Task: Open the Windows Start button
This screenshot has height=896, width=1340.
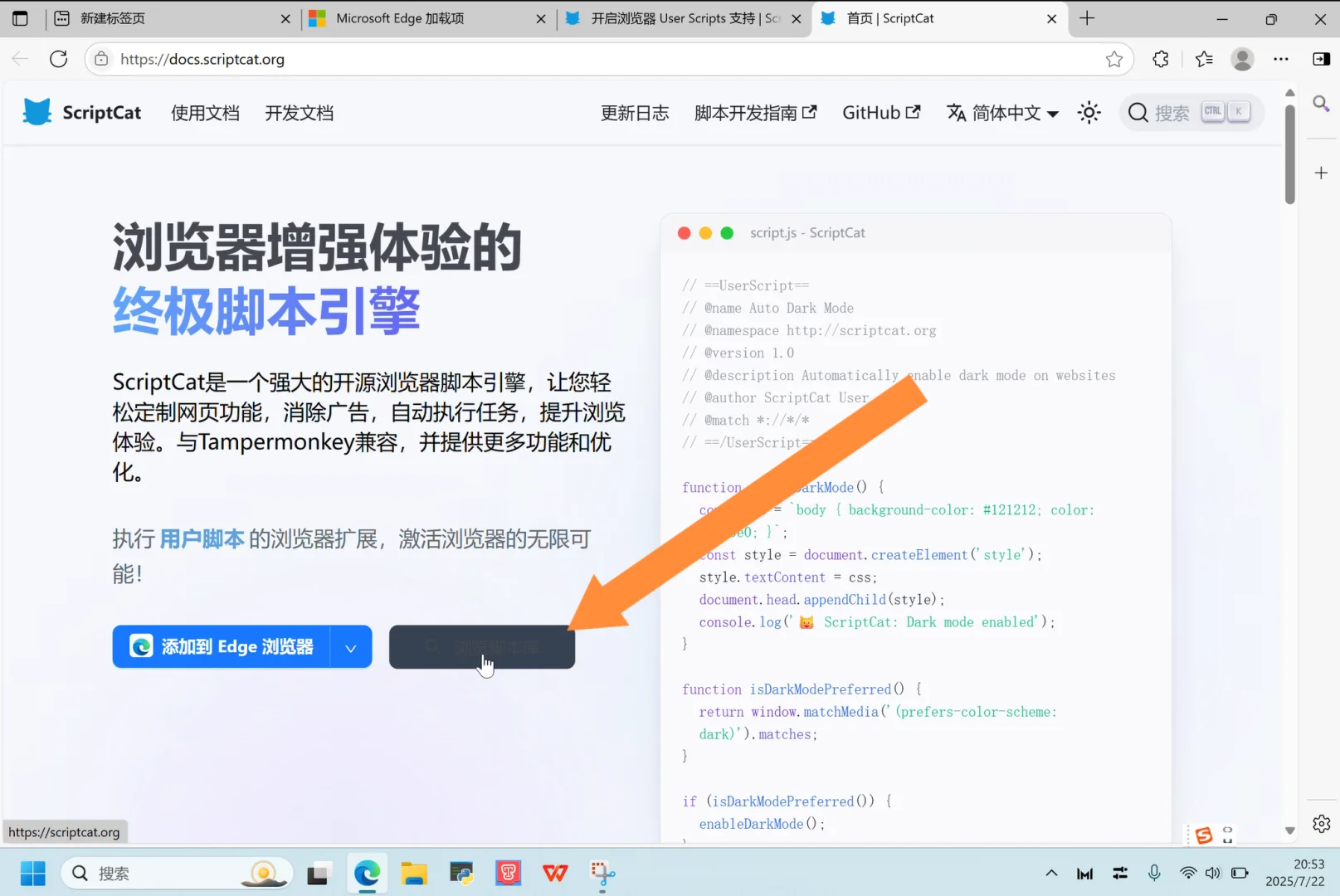Action: (32, 873)
